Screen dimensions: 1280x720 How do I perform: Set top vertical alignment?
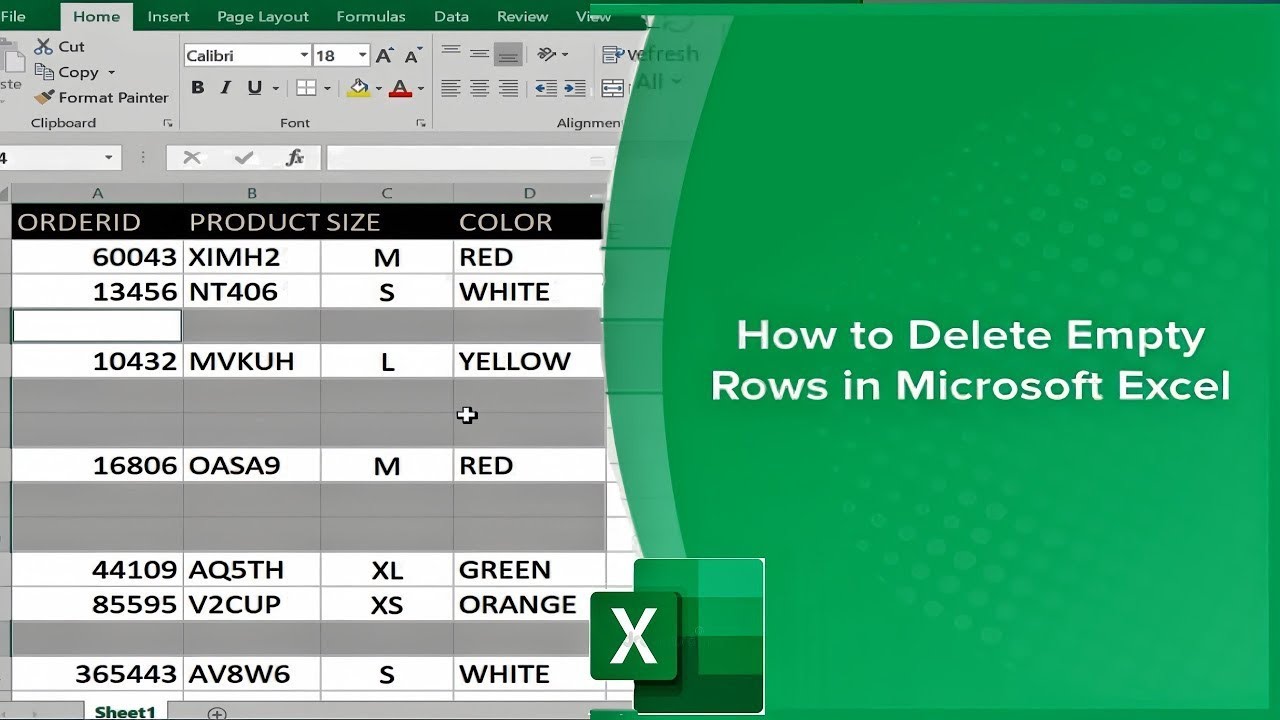pyautogui.click(x=451, y=52)
